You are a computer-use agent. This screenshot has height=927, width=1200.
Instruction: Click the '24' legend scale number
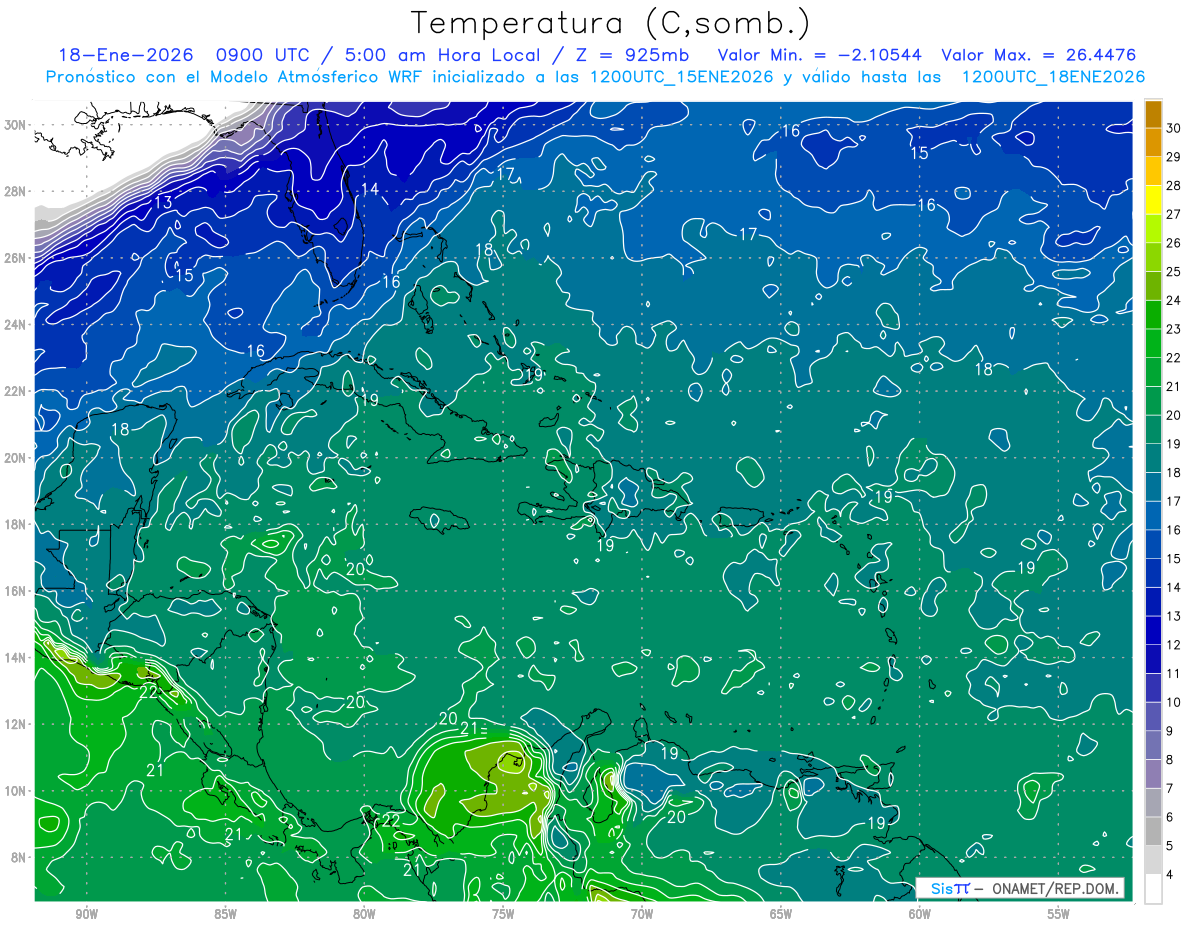(x=1175, y=300)
